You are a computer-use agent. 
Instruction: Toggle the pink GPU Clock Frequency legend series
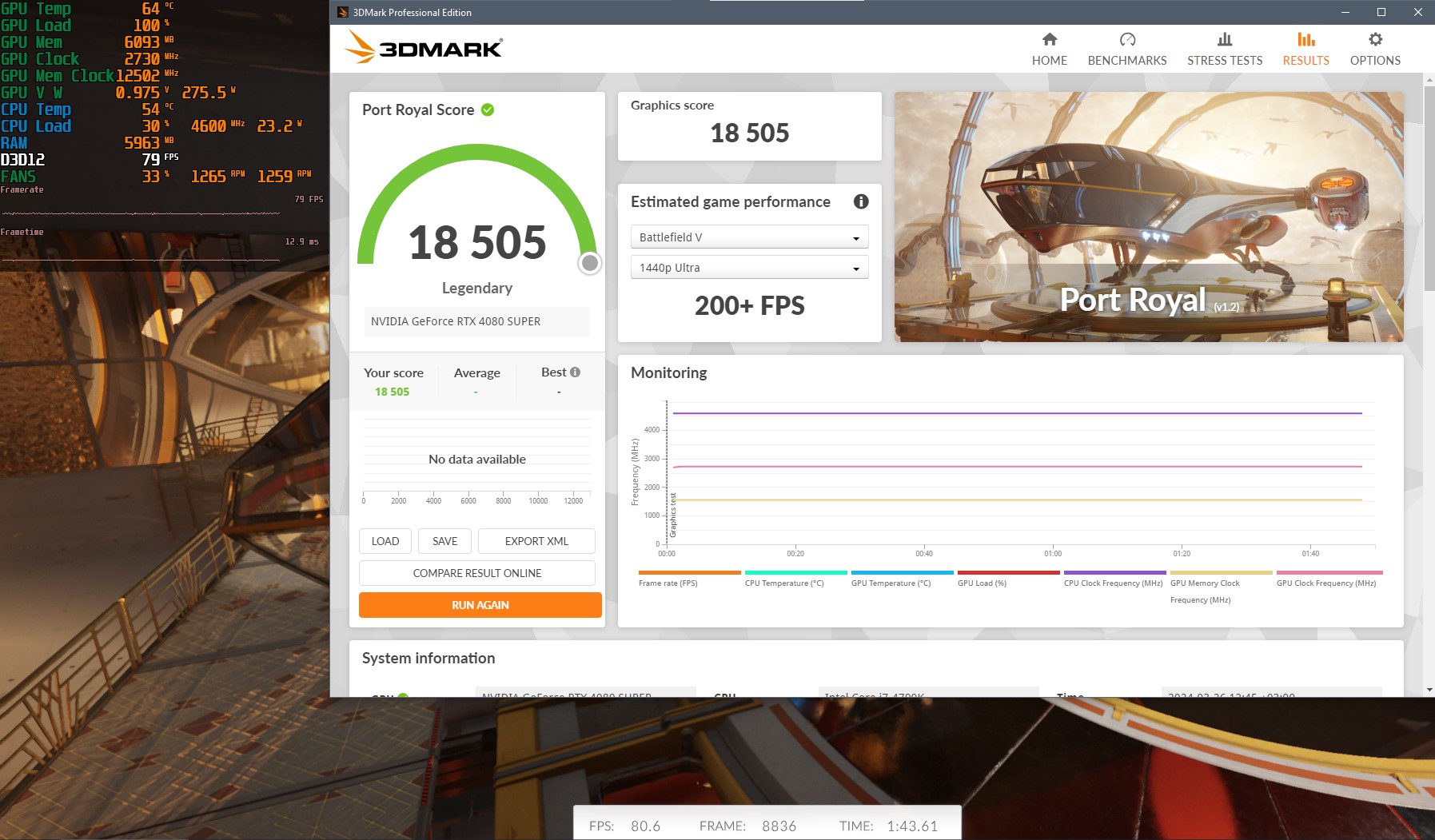[x=1329, y=578]
